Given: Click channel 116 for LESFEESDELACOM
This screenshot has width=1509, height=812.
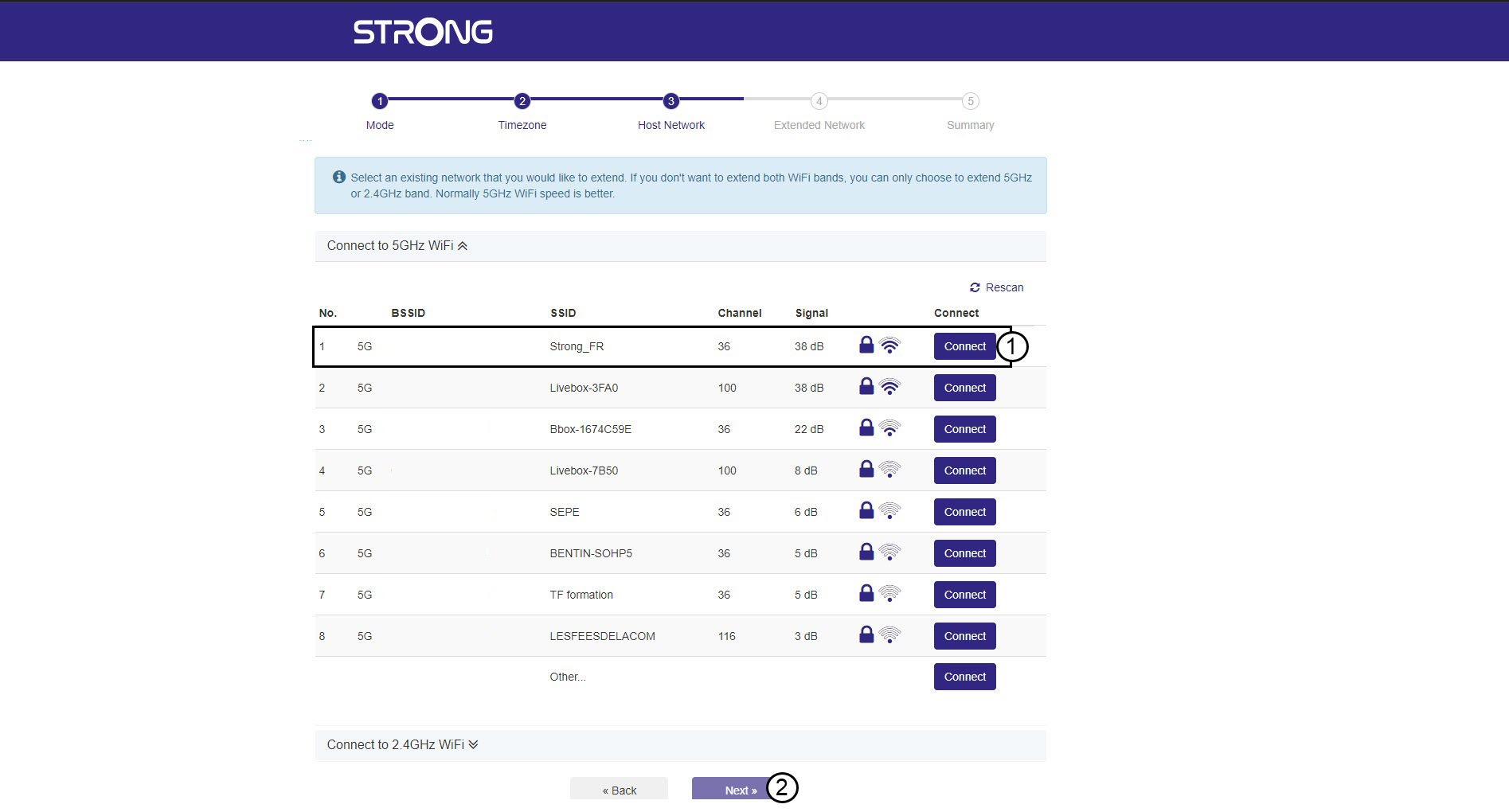Looking at the screenshot, I should coord(727,636).
